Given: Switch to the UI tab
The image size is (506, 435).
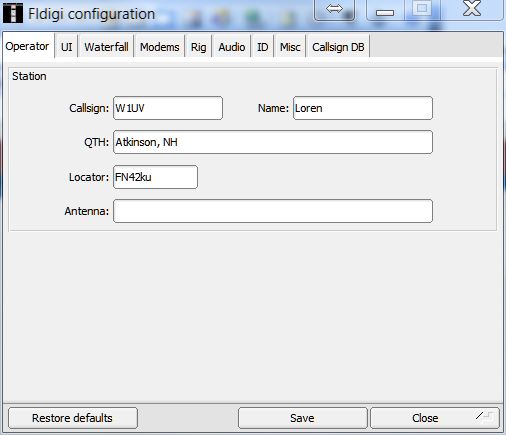Looking at the screenshot, I should pyautogui.click(x=66, y=47).
